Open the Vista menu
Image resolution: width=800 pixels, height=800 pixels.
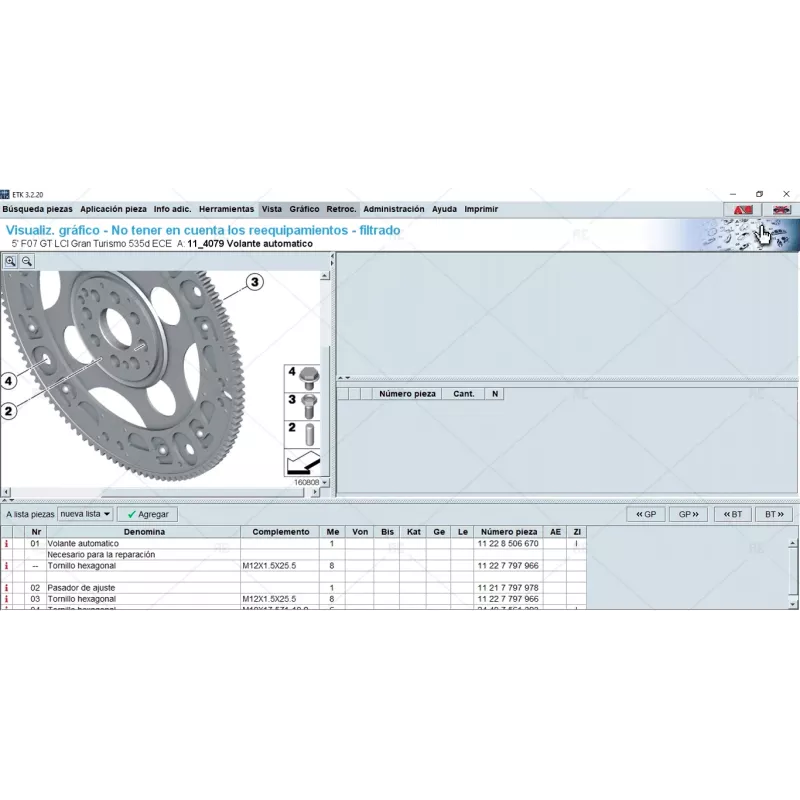270,209
